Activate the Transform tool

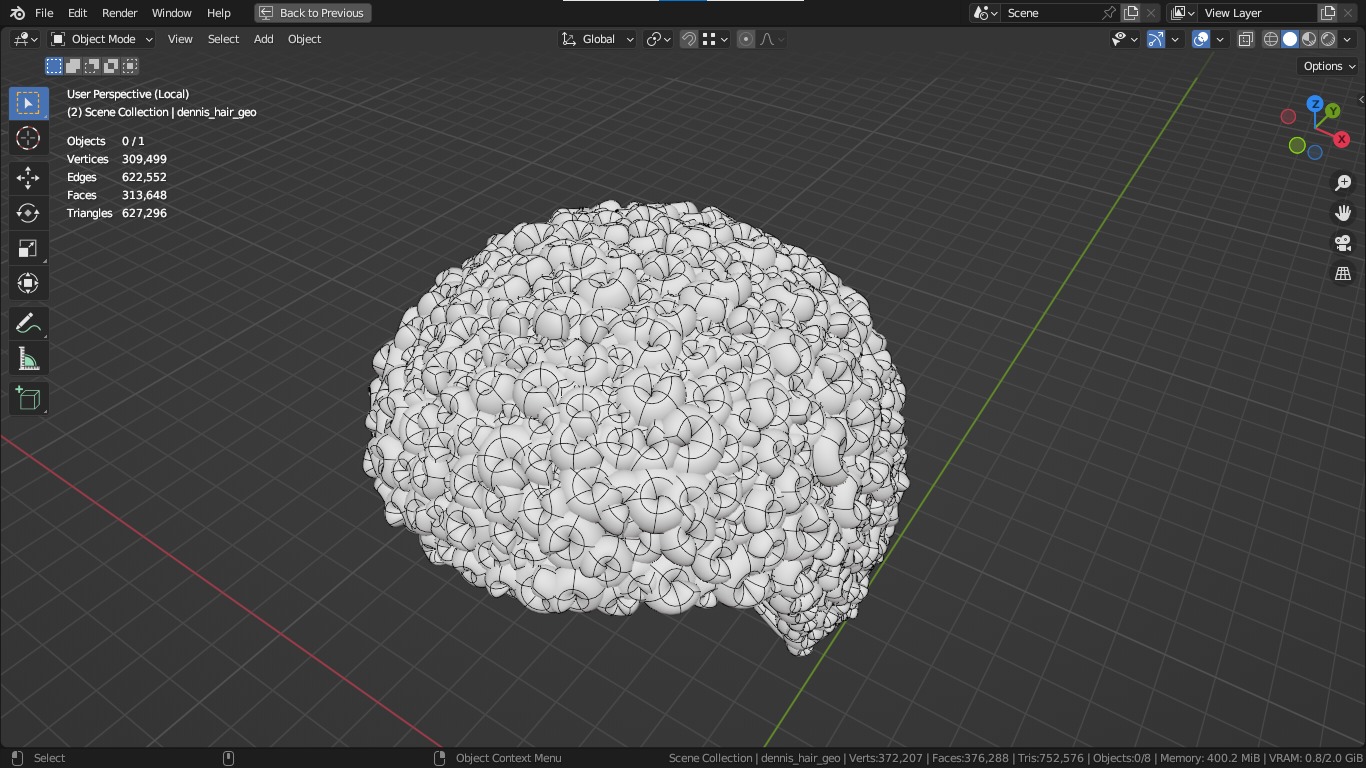28,283
